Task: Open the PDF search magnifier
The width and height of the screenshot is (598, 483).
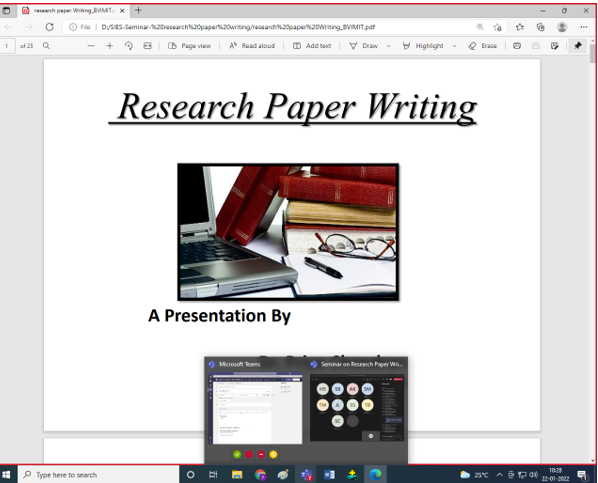Action: coord(46,46)
